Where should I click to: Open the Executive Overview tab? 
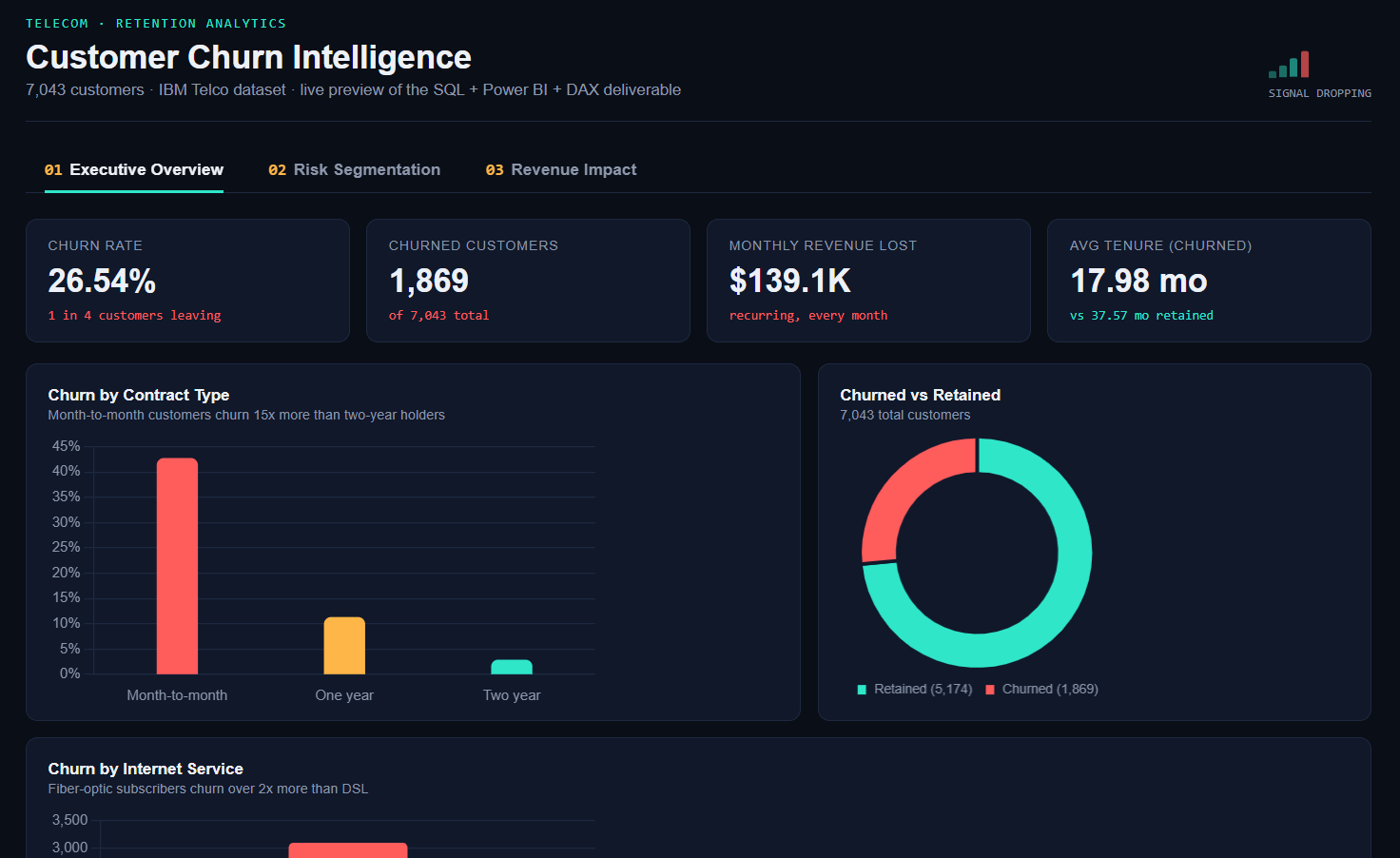134,169
